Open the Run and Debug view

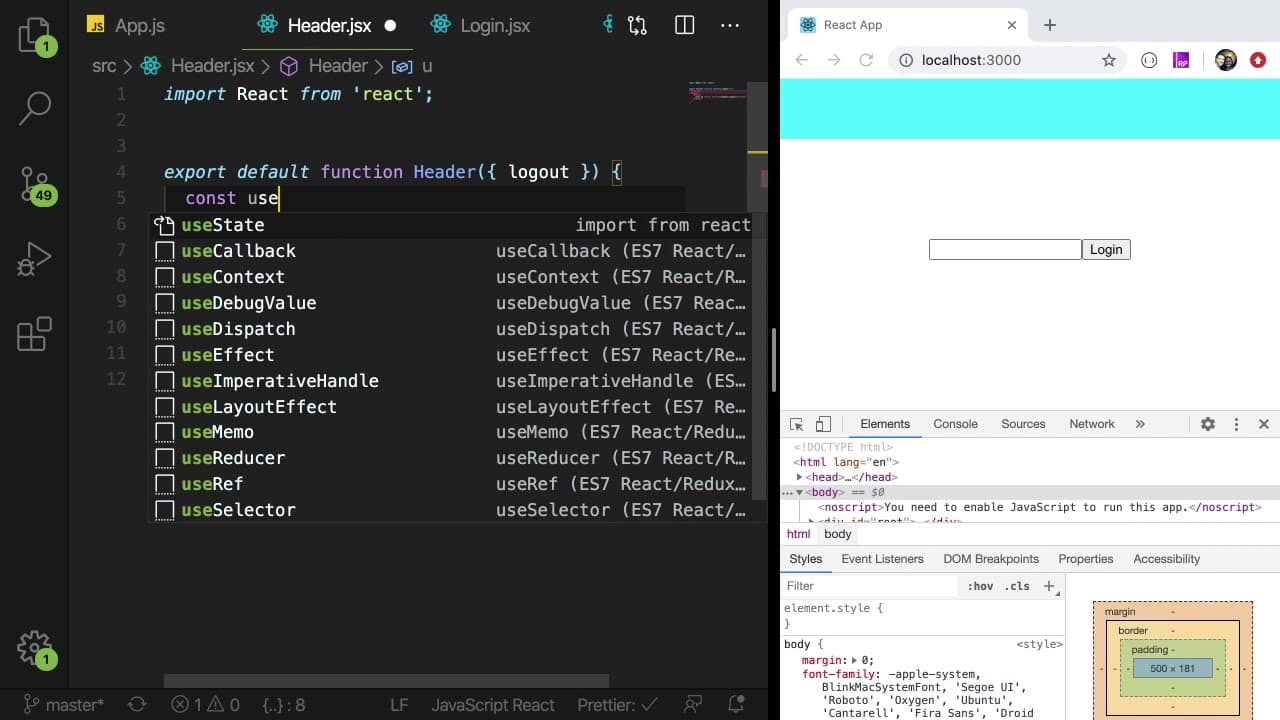35,259
